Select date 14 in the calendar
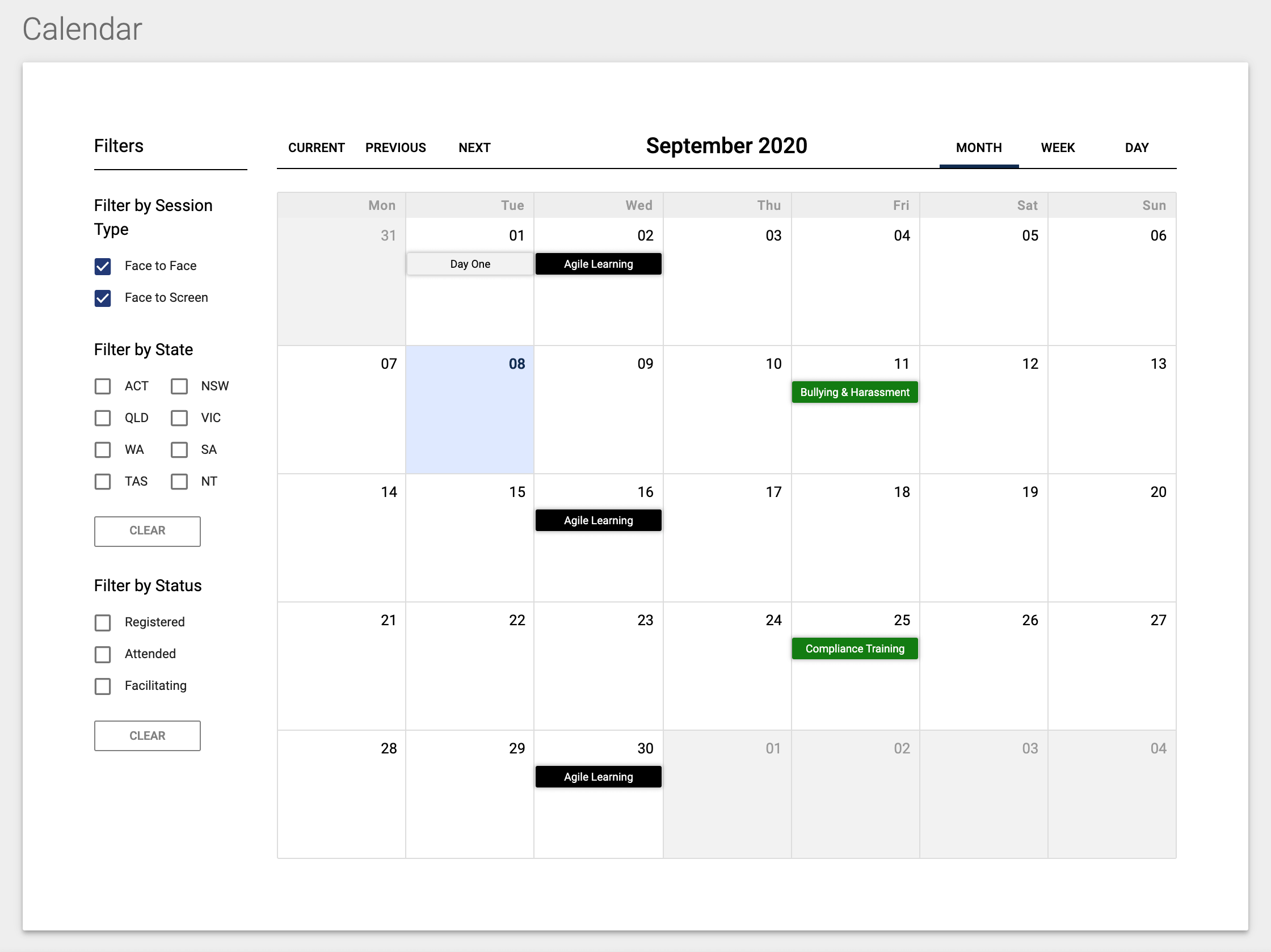 click(389, 492)
